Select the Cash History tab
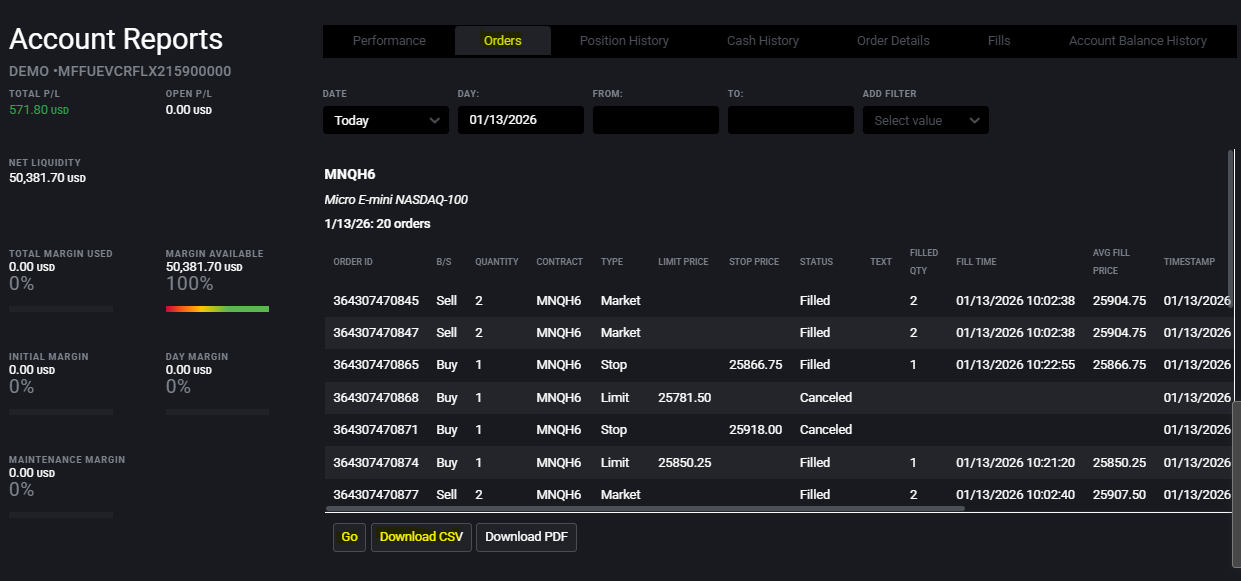Image resolution: width=1241 pixels, height=581 pixels. click(762, 41)
